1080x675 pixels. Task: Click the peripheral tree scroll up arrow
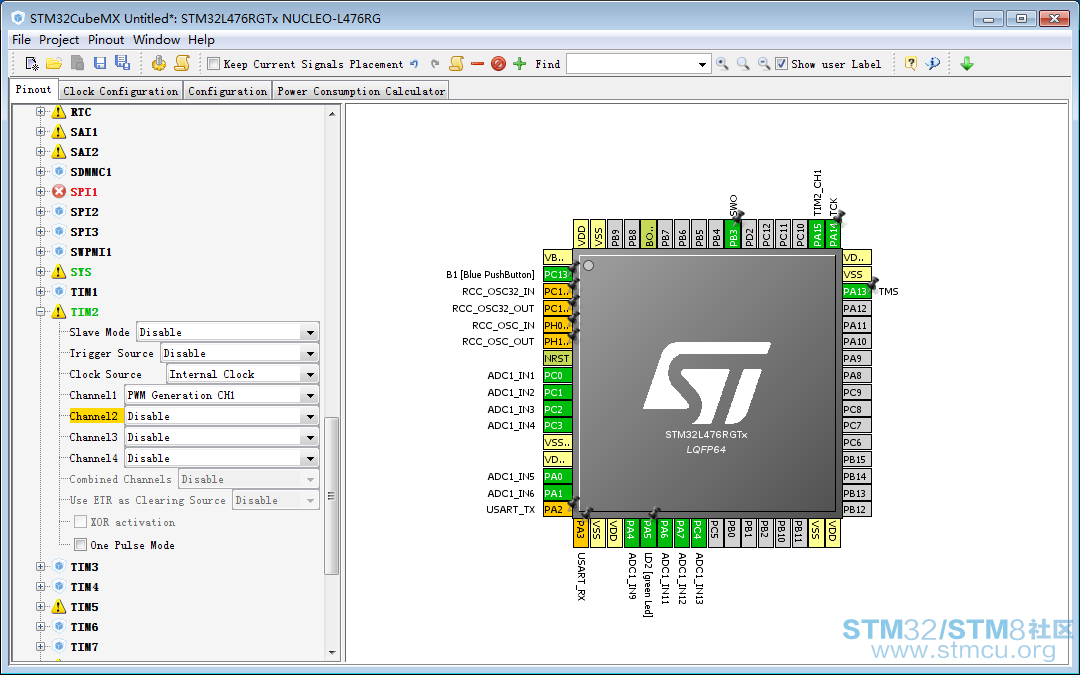(332, 114)
